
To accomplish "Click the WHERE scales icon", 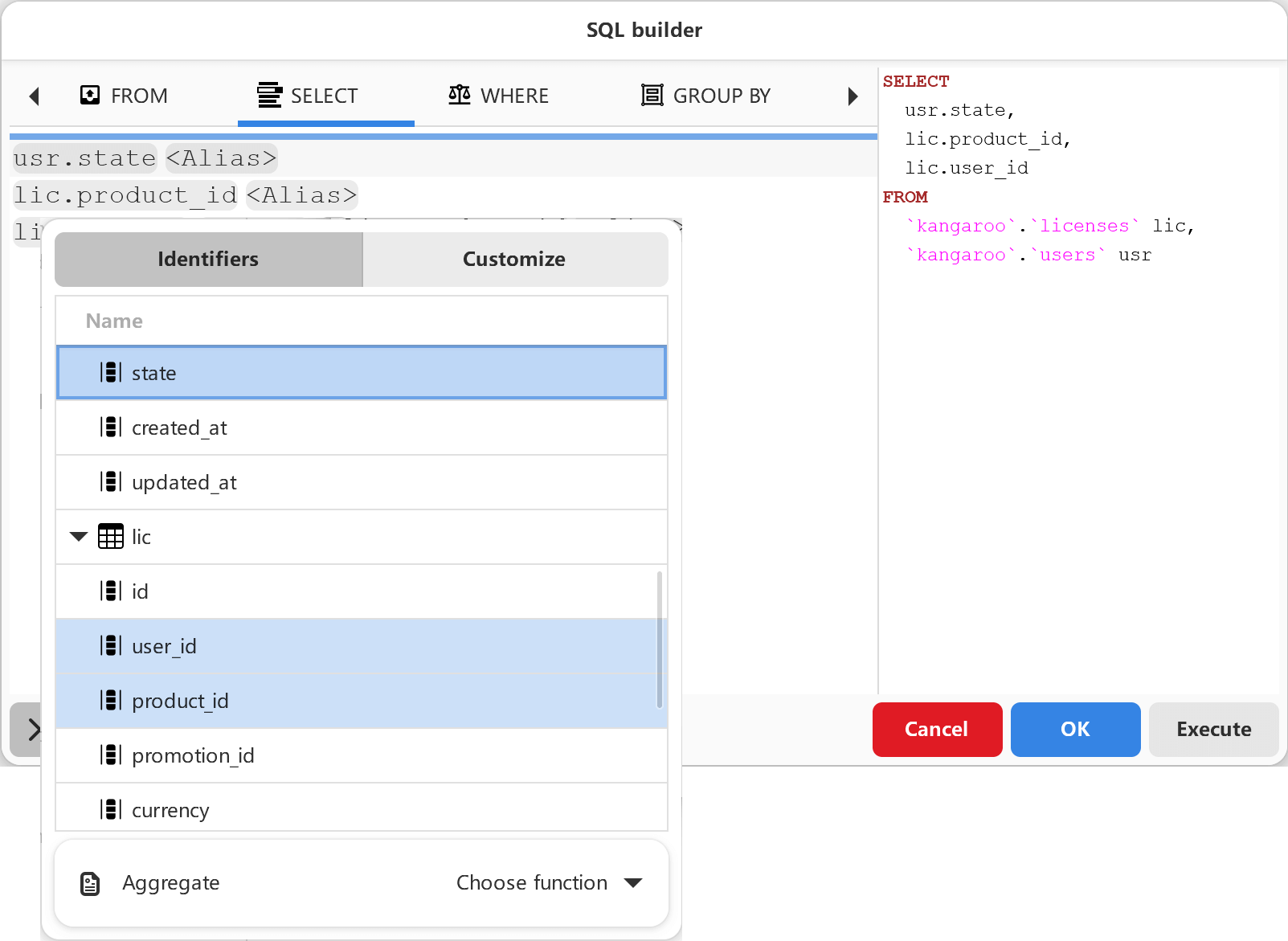I will [458, 95].
